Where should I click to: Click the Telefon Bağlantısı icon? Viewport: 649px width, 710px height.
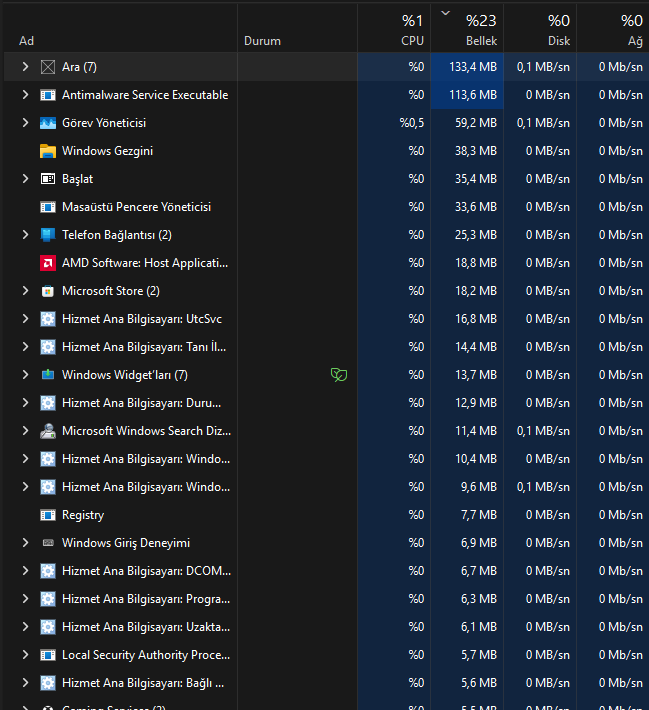[x=48, y=235]
